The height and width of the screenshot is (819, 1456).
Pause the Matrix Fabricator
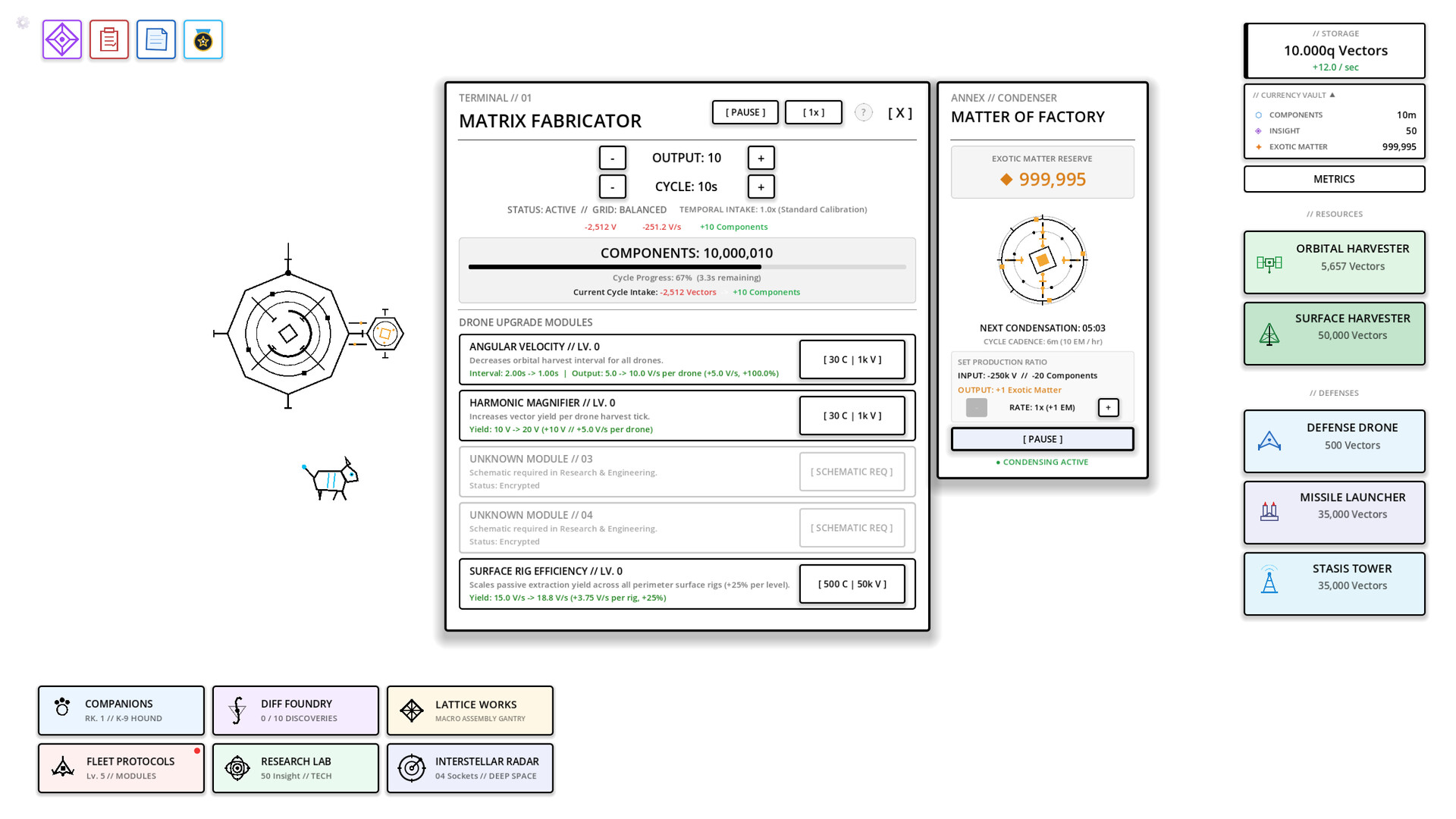(745, 112)
